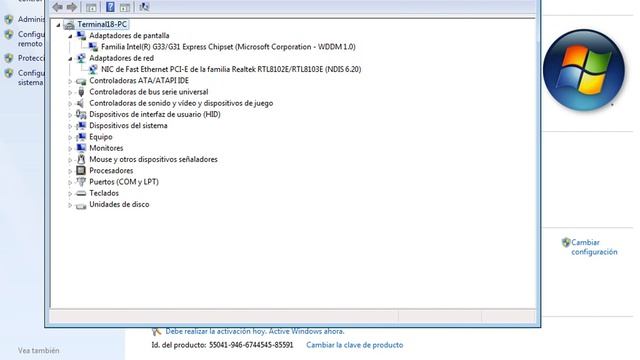Expand the Dispositivos del sistema node
Screen dimensions: 640x360
(x=70, y=126)
